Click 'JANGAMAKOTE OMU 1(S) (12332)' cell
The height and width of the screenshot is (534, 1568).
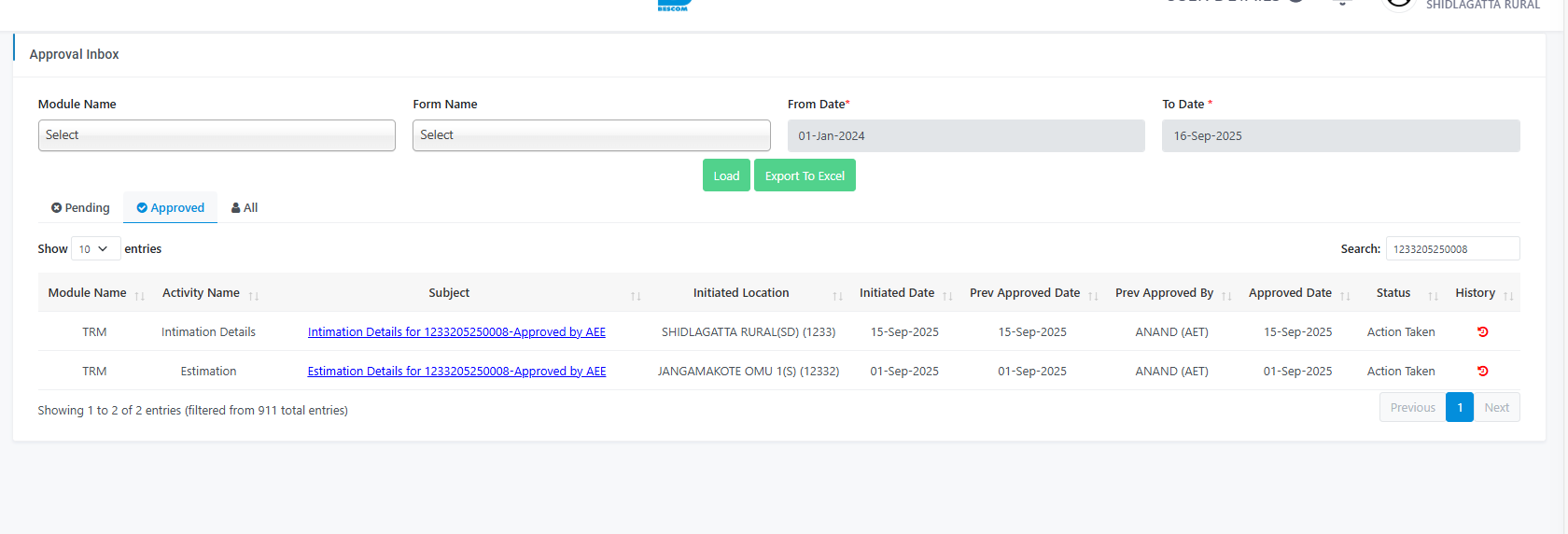(749, 372)
